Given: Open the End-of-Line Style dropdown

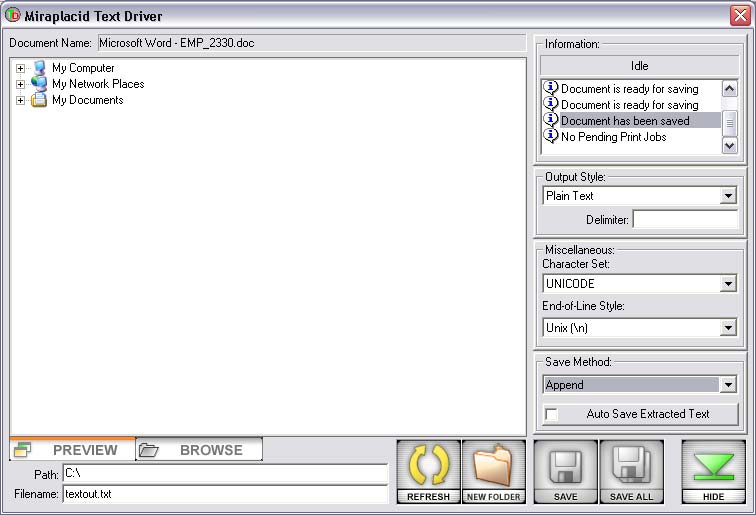Looking at the screenshot, I should click(729, 328).
